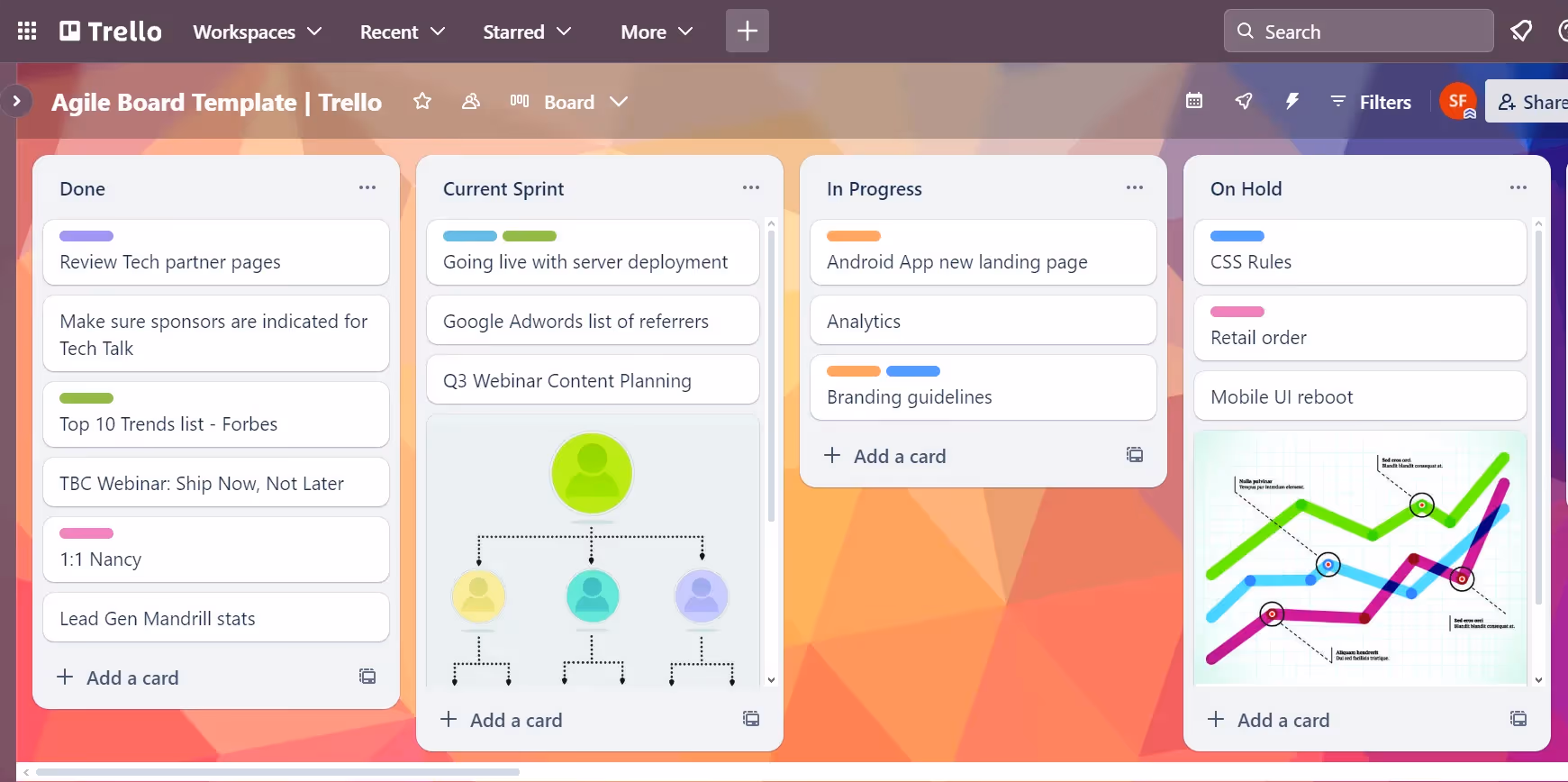Click purple label on Review Tech partner pages
This screenshot has height=782, width=1568.
86,236
